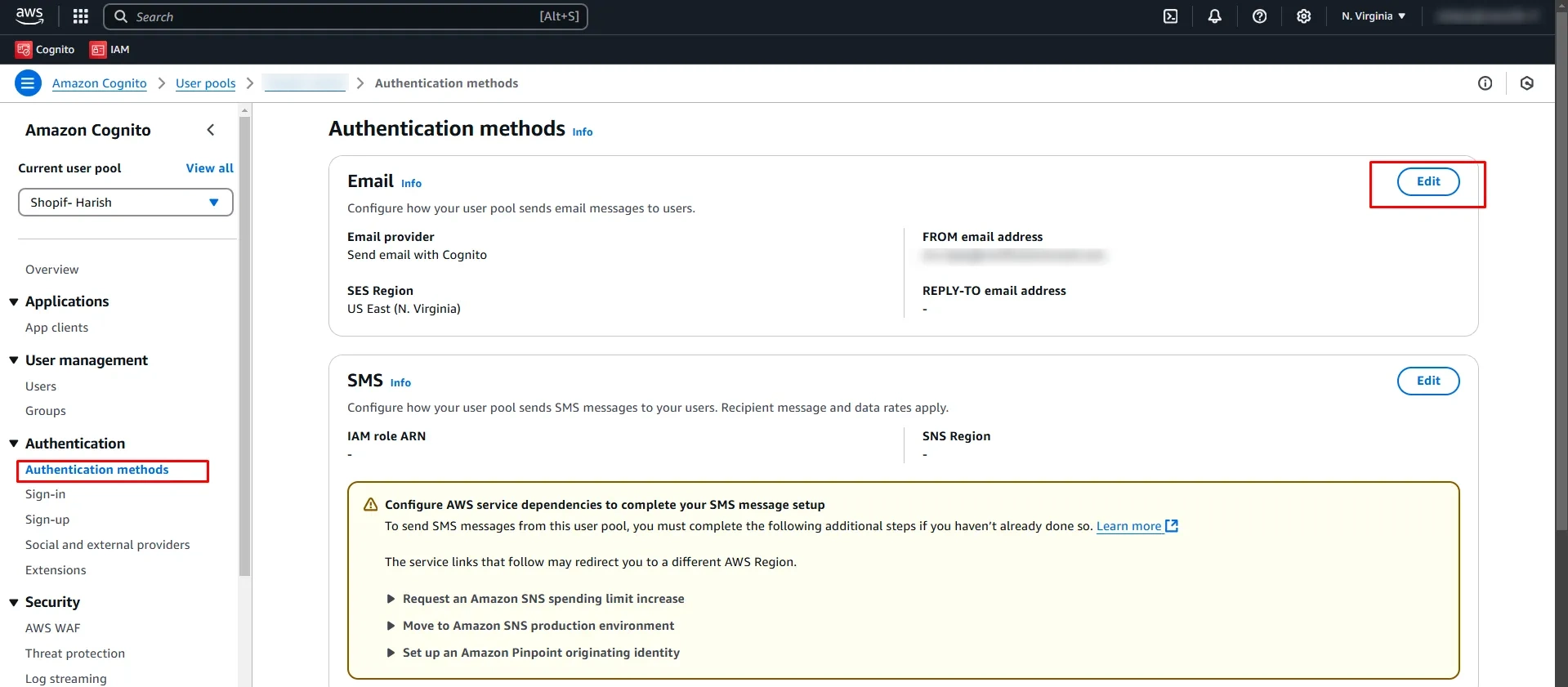
Task: Select the 'Send email with Cognito' text
Action: pos(417,255)
